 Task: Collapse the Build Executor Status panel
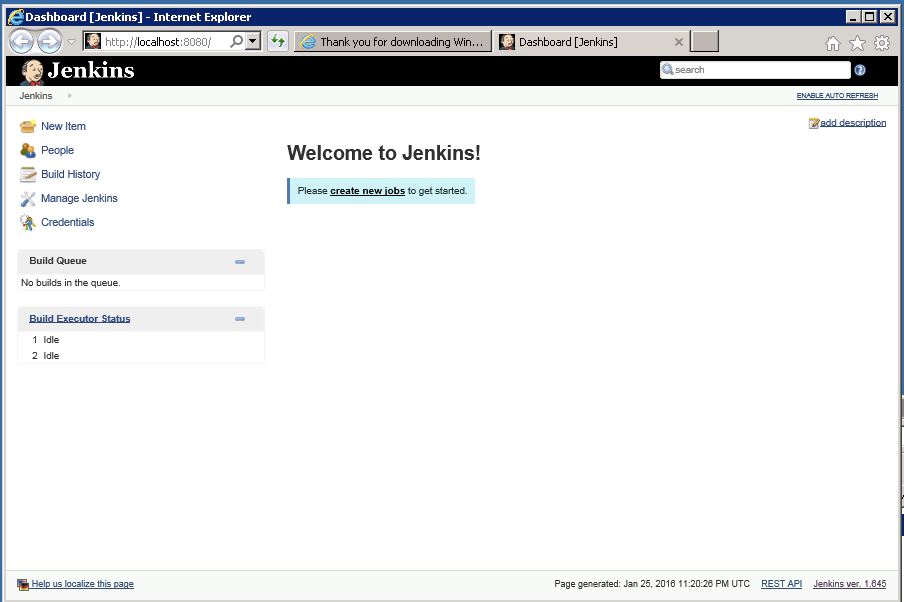pyautogui.click(x=239, y=318)
